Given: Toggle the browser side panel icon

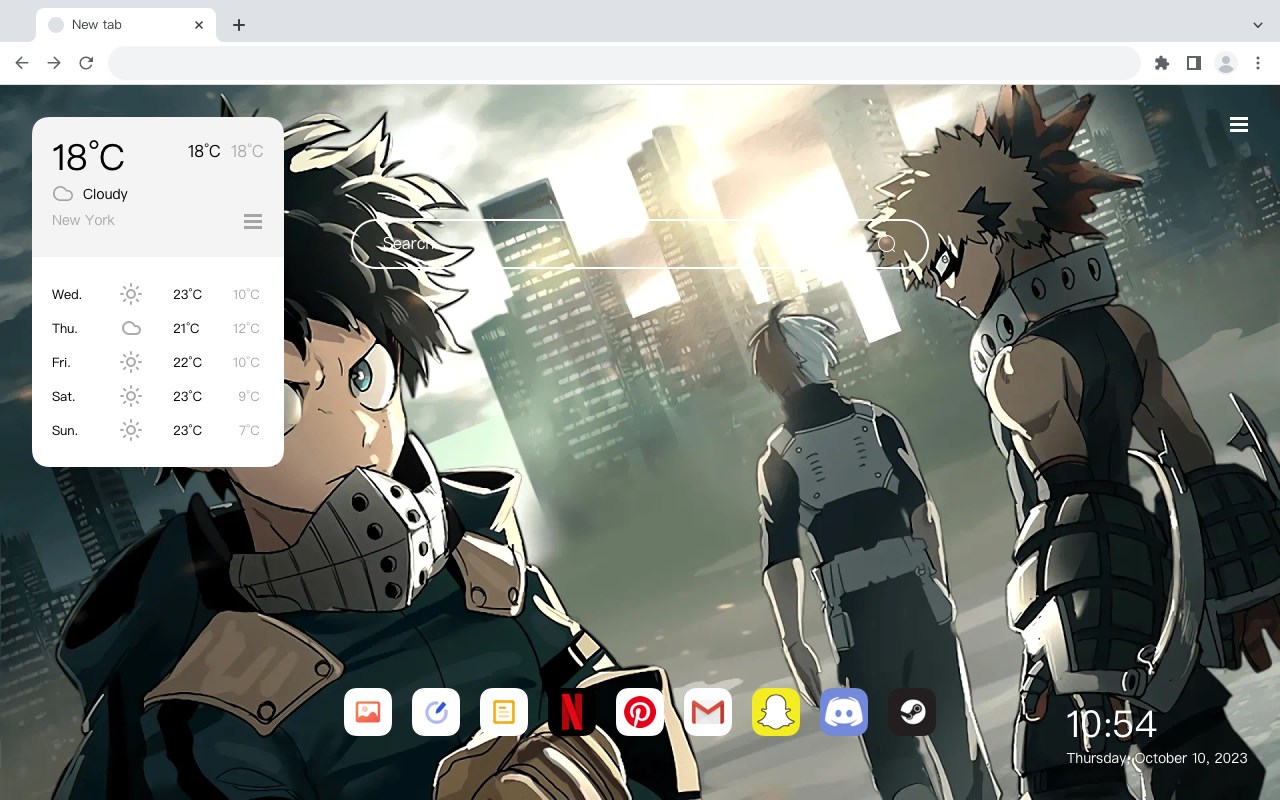Looking at the screenshot, I should (x=1193, y=63).
